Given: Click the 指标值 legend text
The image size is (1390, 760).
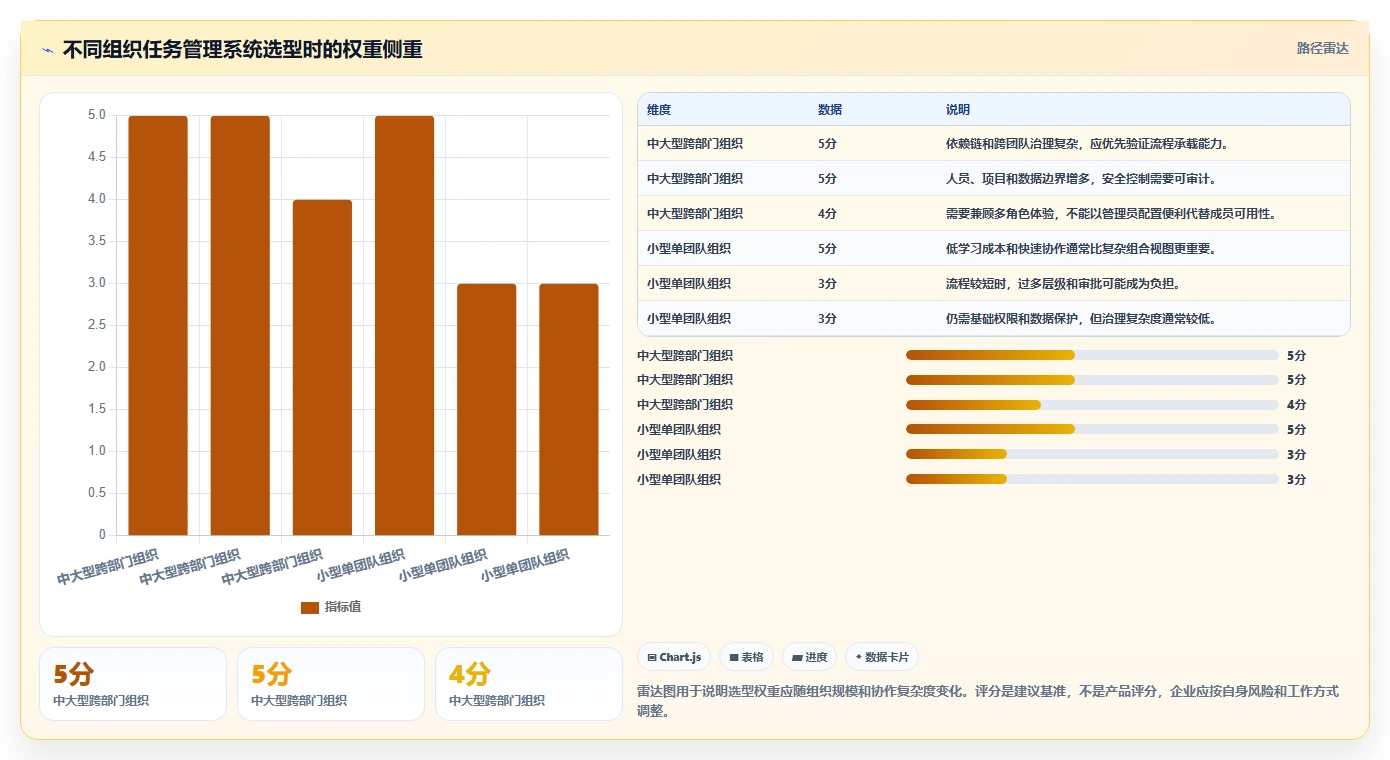Looking at the screenshot, I should (343, 607).
